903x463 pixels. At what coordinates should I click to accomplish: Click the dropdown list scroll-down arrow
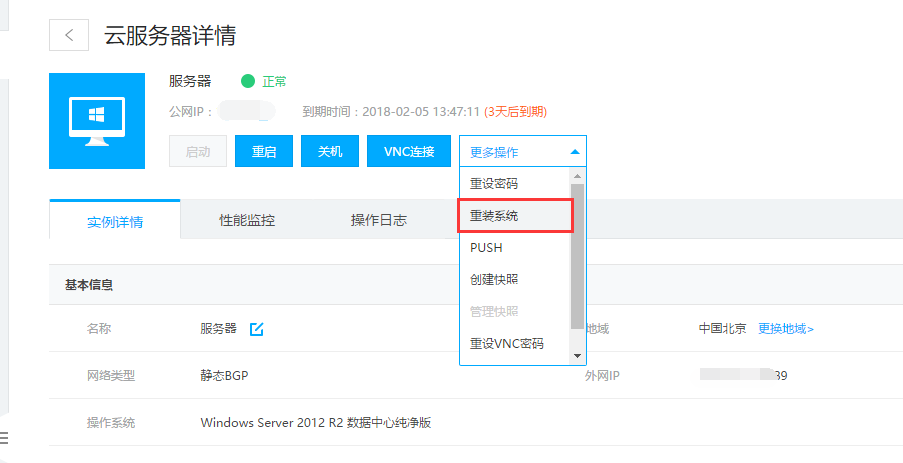577,355
